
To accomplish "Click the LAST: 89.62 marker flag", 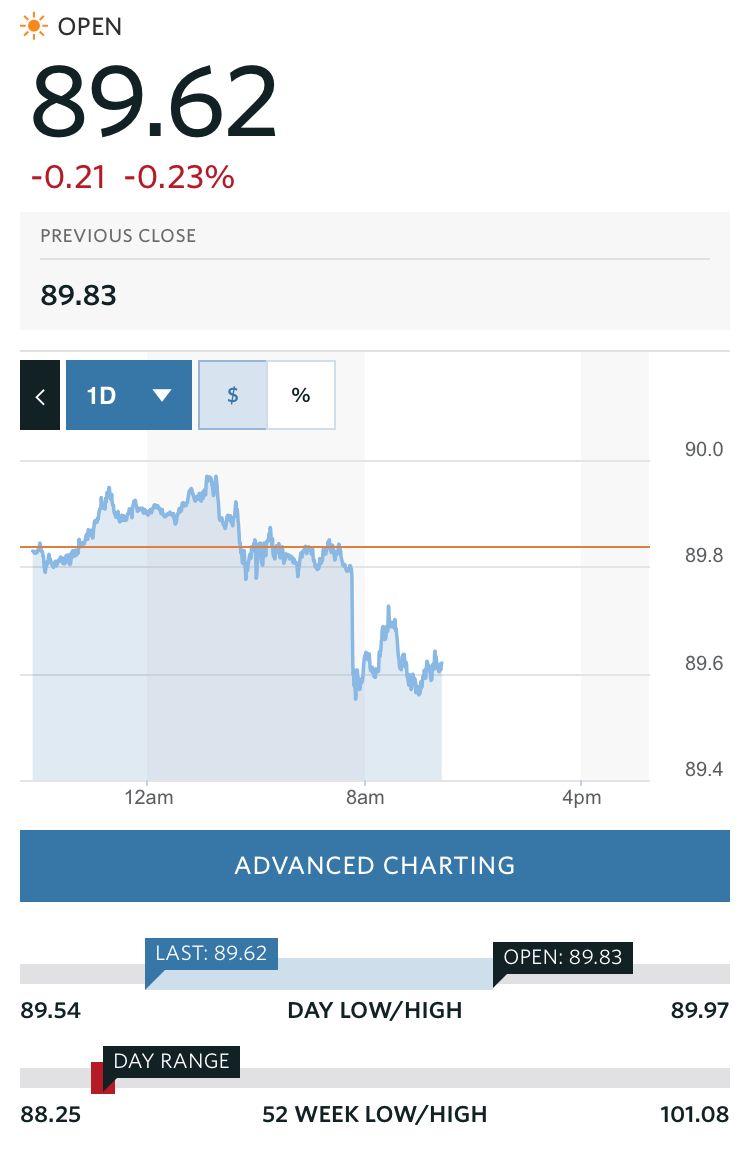I will coord(211,954).
